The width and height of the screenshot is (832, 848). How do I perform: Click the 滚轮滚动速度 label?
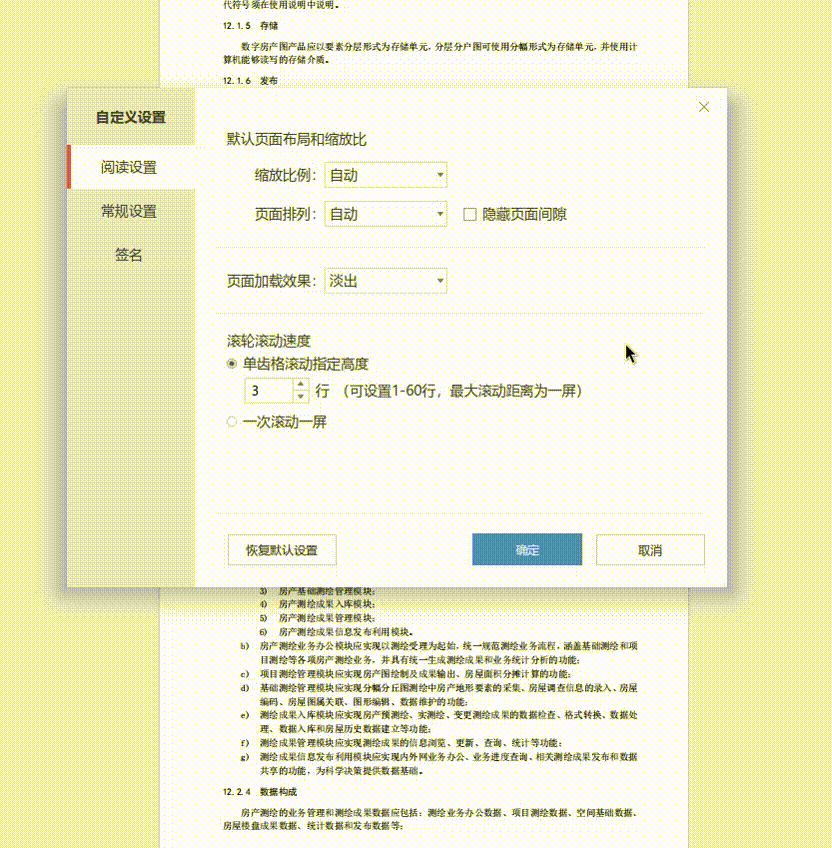269,341
